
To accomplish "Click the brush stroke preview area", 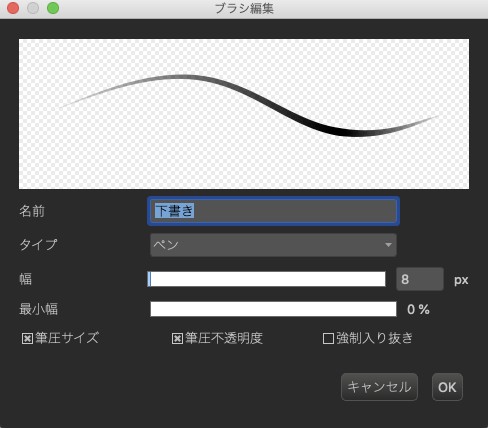I will tap(244, 114).
